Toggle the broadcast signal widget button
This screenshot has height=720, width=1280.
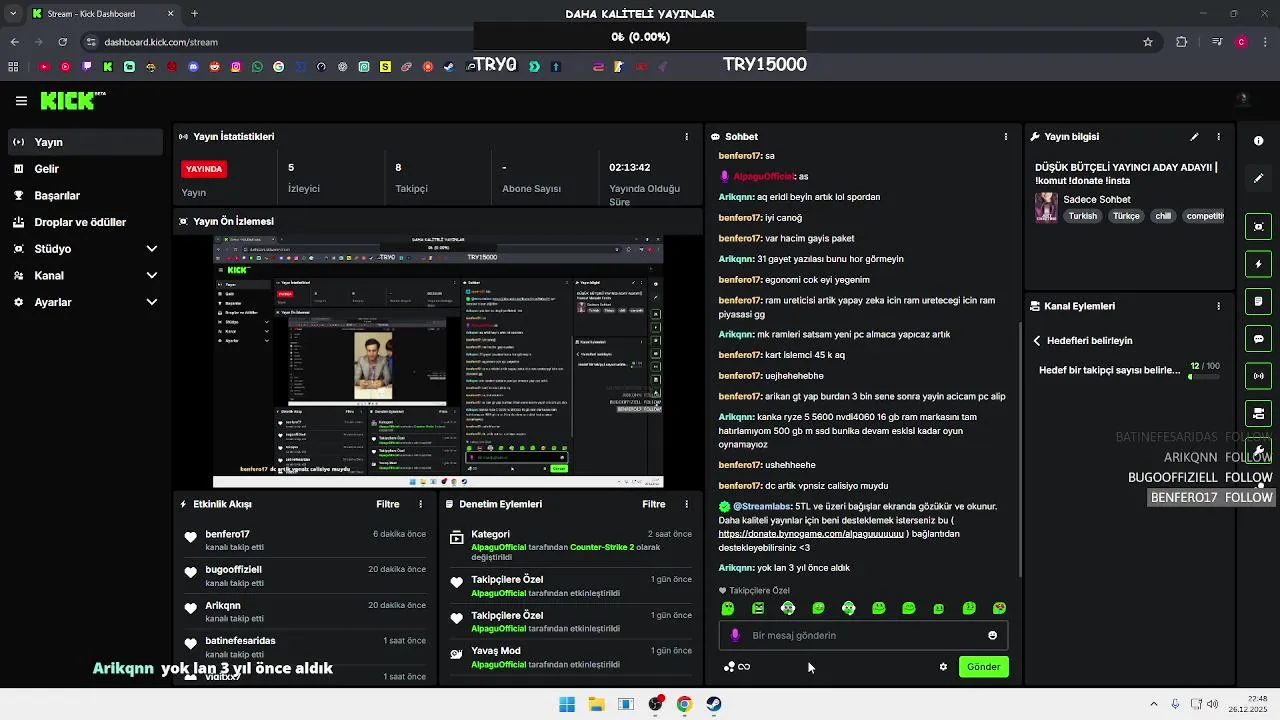[x=1259, y=376]
